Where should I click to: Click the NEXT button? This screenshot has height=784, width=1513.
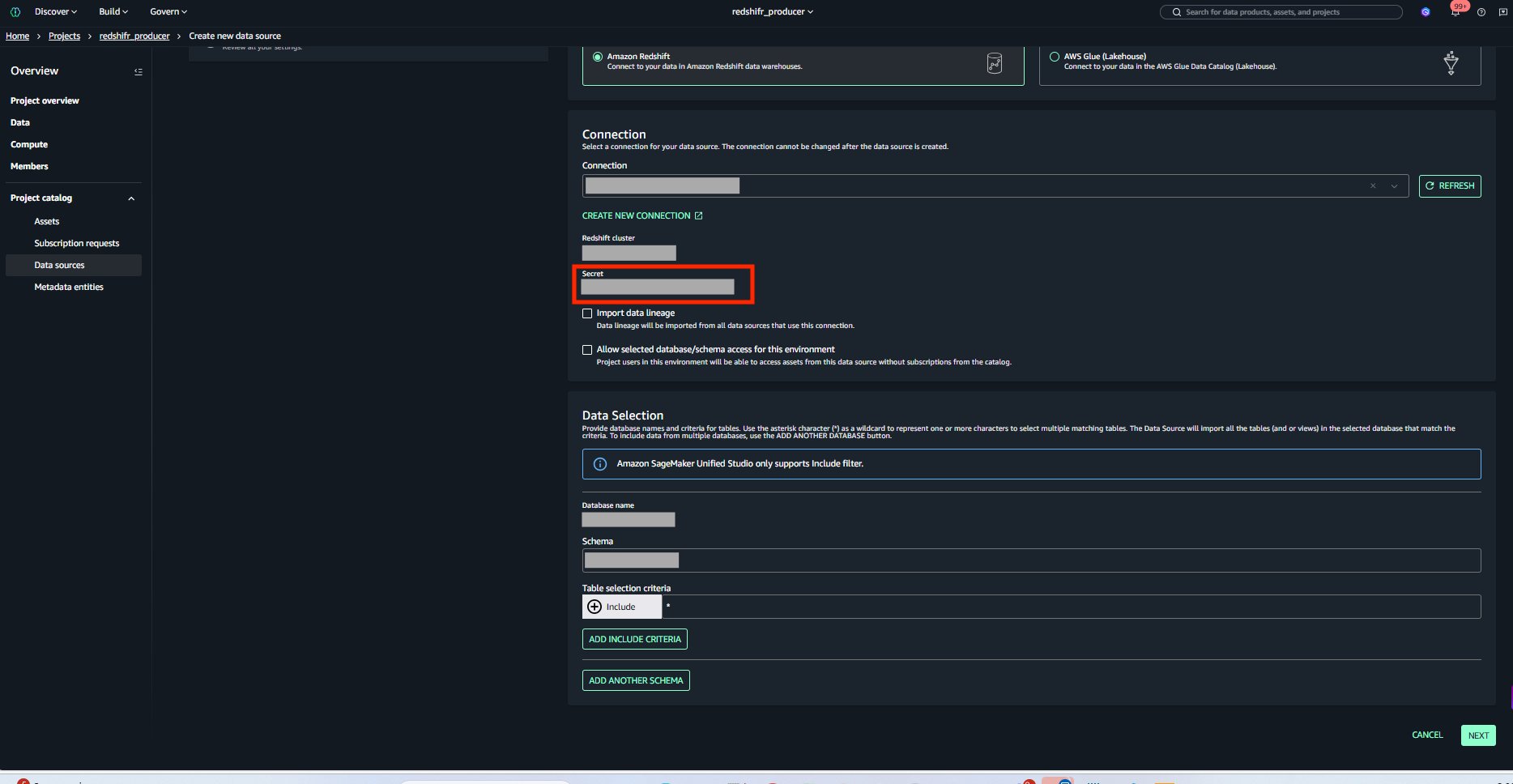tap(1478, 735)
